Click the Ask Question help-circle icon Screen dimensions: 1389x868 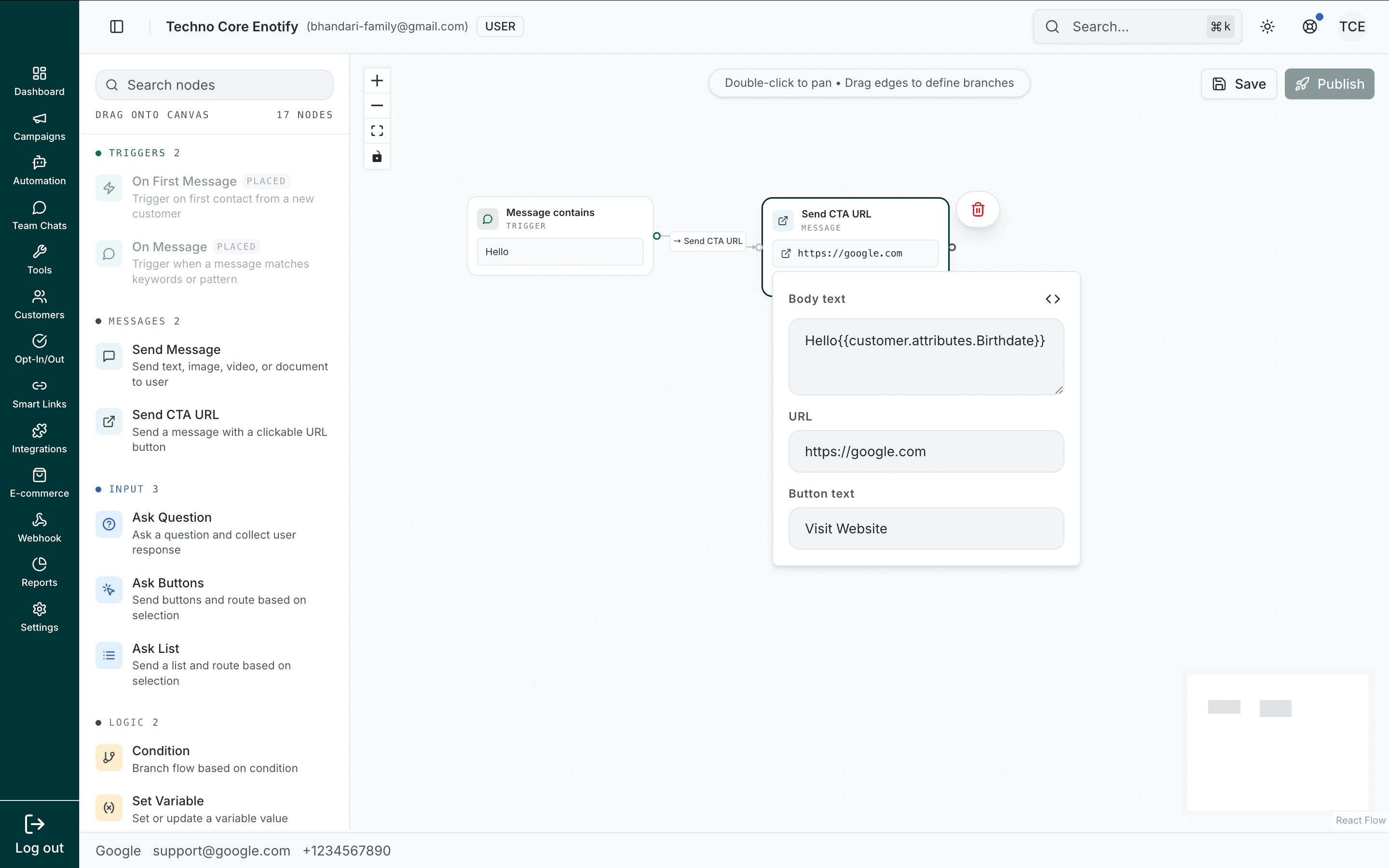point(109,524)
